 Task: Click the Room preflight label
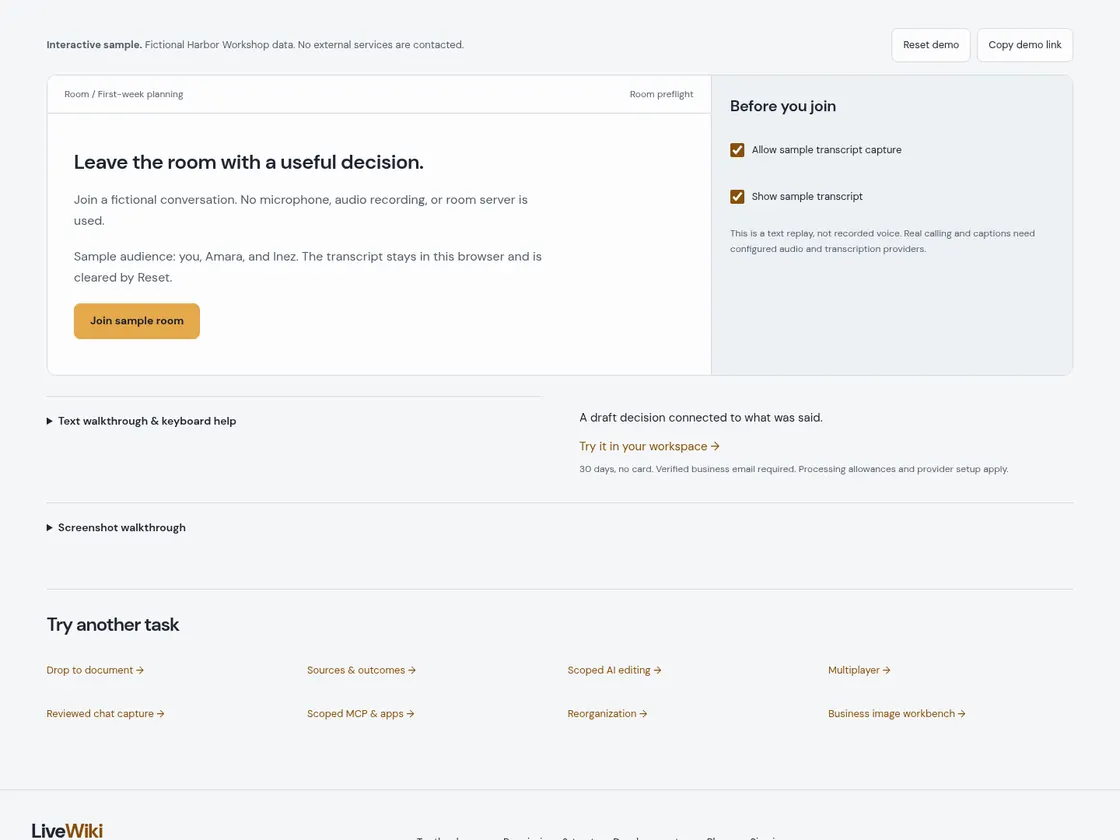coord(661,94)
